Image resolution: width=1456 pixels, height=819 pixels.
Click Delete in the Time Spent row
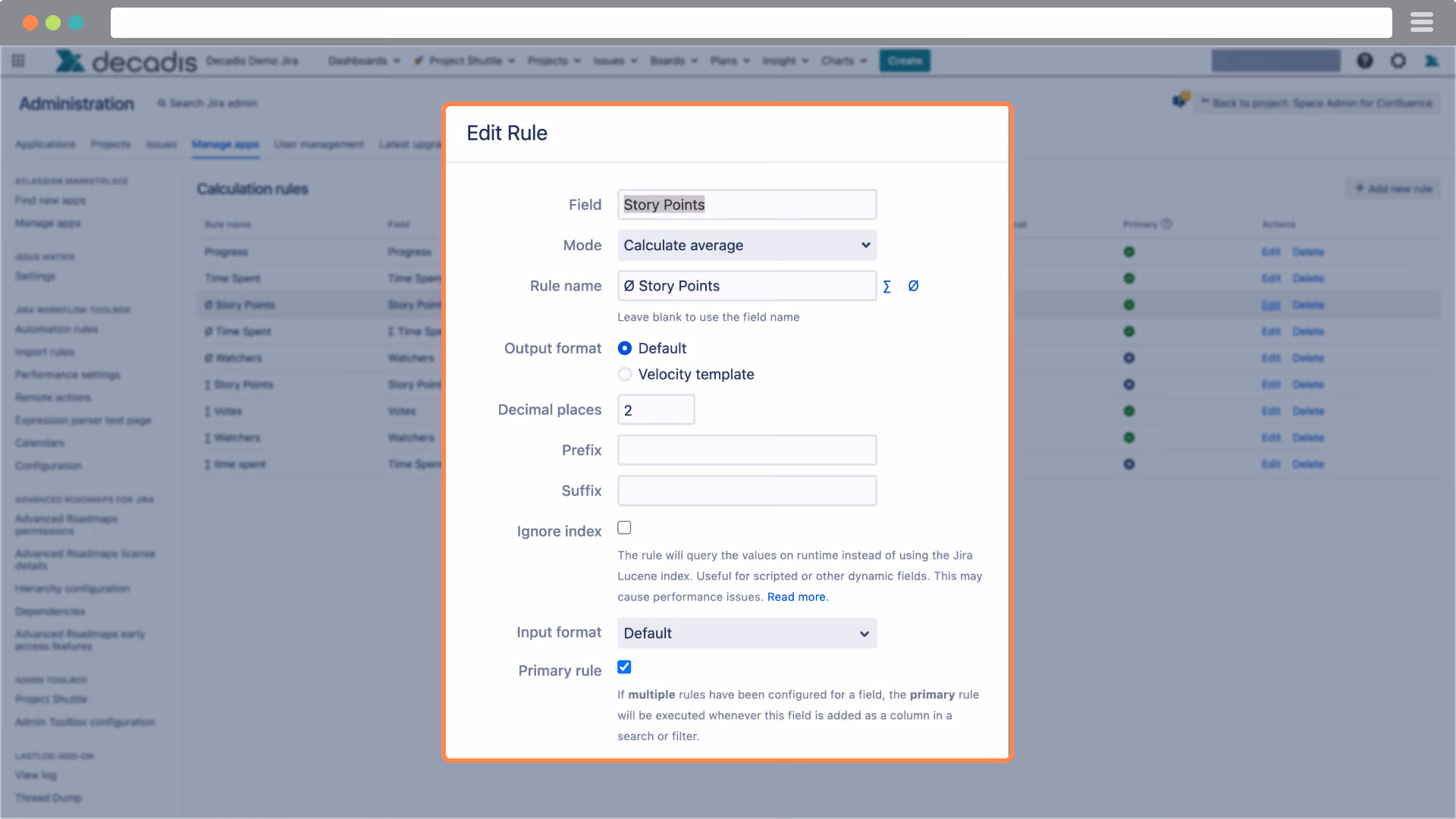coord(1308,278)
